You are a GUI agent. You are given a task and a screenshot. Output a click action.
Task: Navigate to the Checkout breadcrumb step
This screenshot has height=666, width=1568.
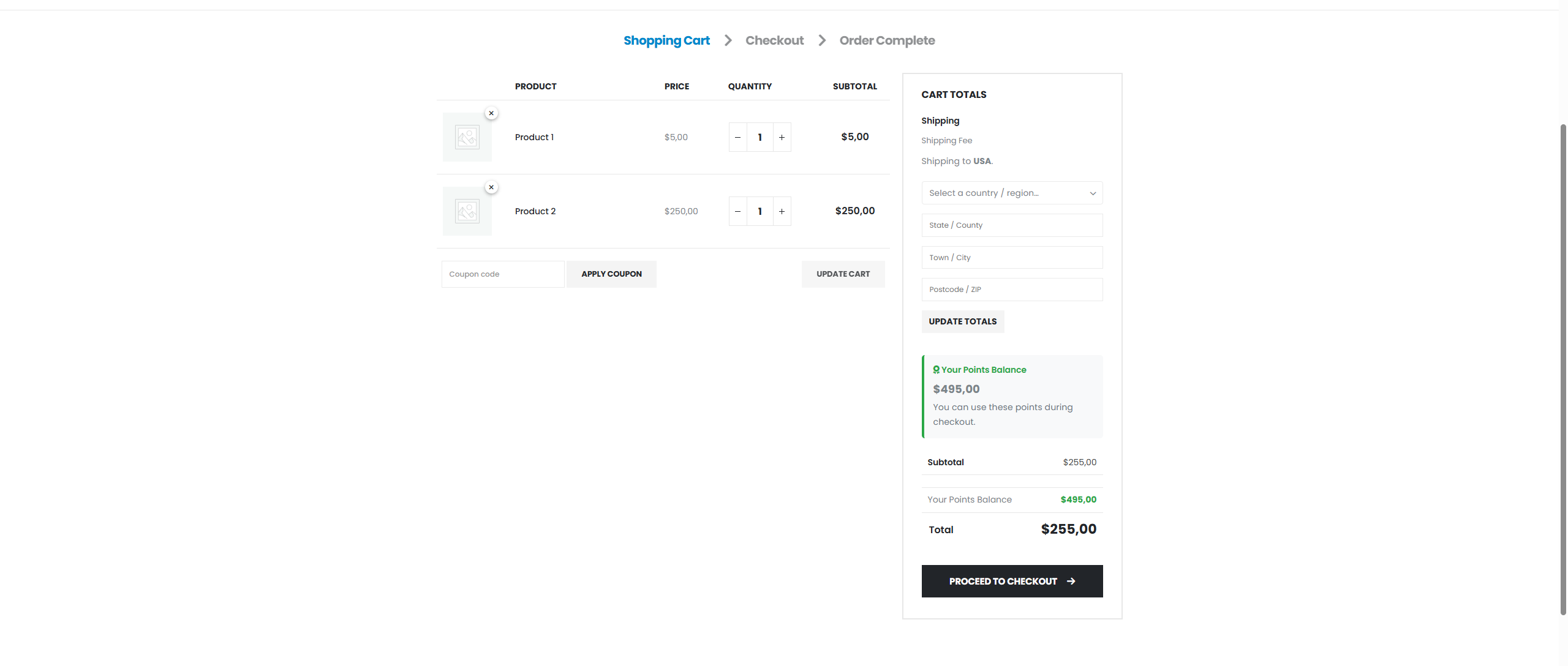[x=774, y=40]
